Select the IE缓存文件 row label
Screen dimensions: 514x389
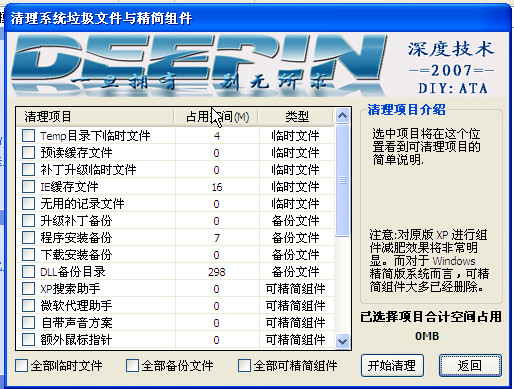(x=69, y=187)
